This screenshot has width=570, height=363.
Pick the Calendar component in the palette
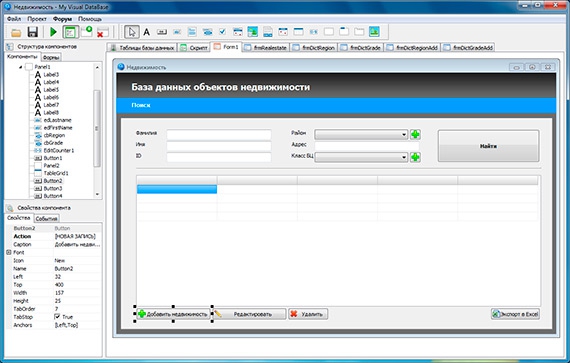[283, 32]
